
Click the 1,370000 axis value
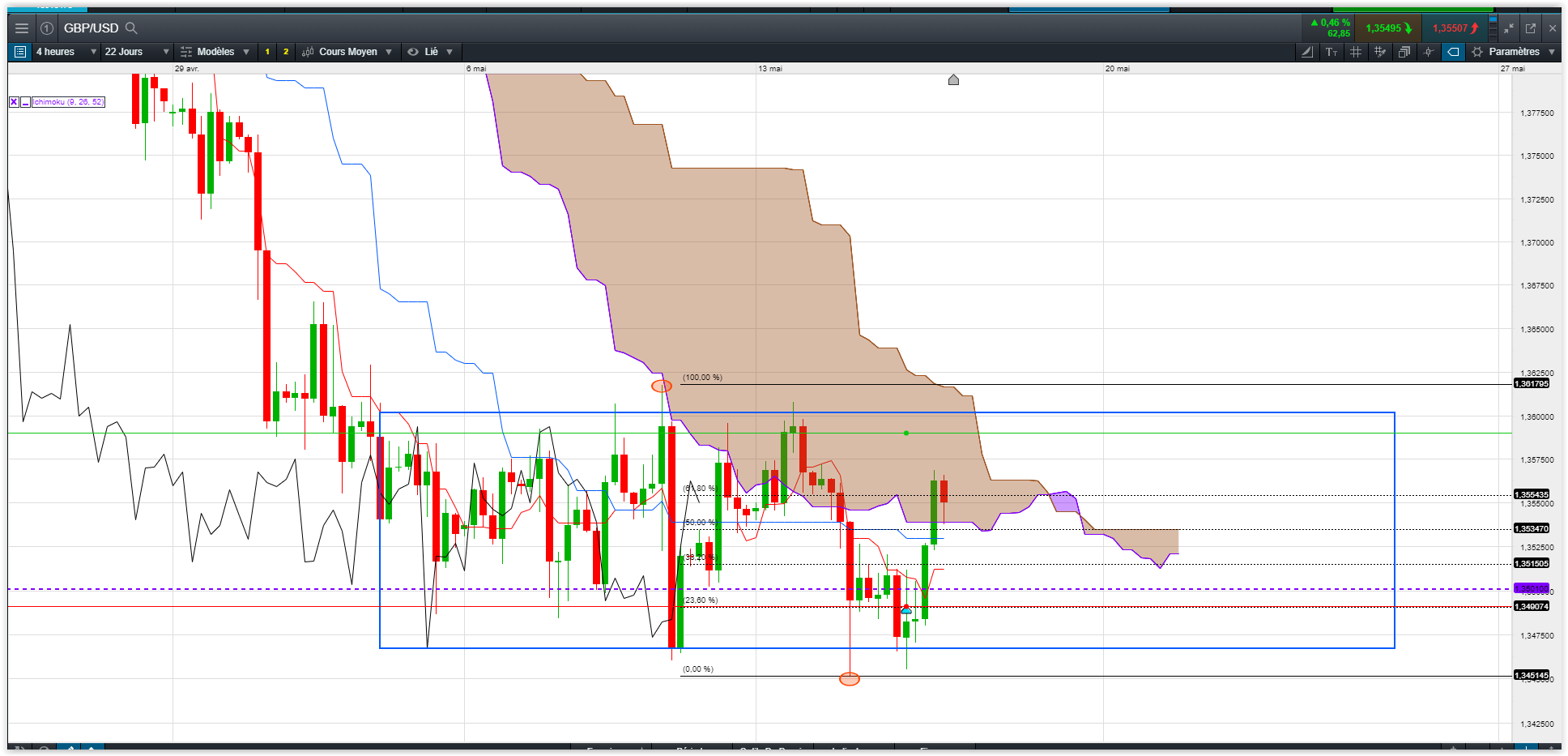[1537, 243]
